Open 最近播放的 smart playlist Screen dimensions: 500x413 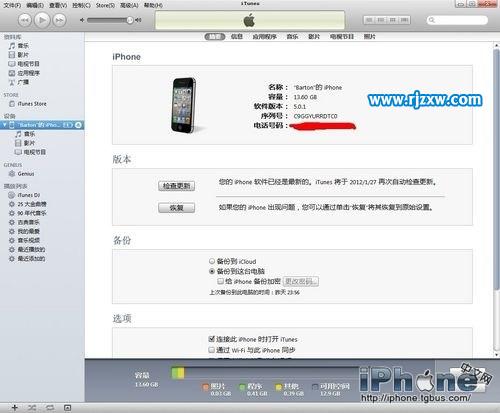tap(27, 249)
